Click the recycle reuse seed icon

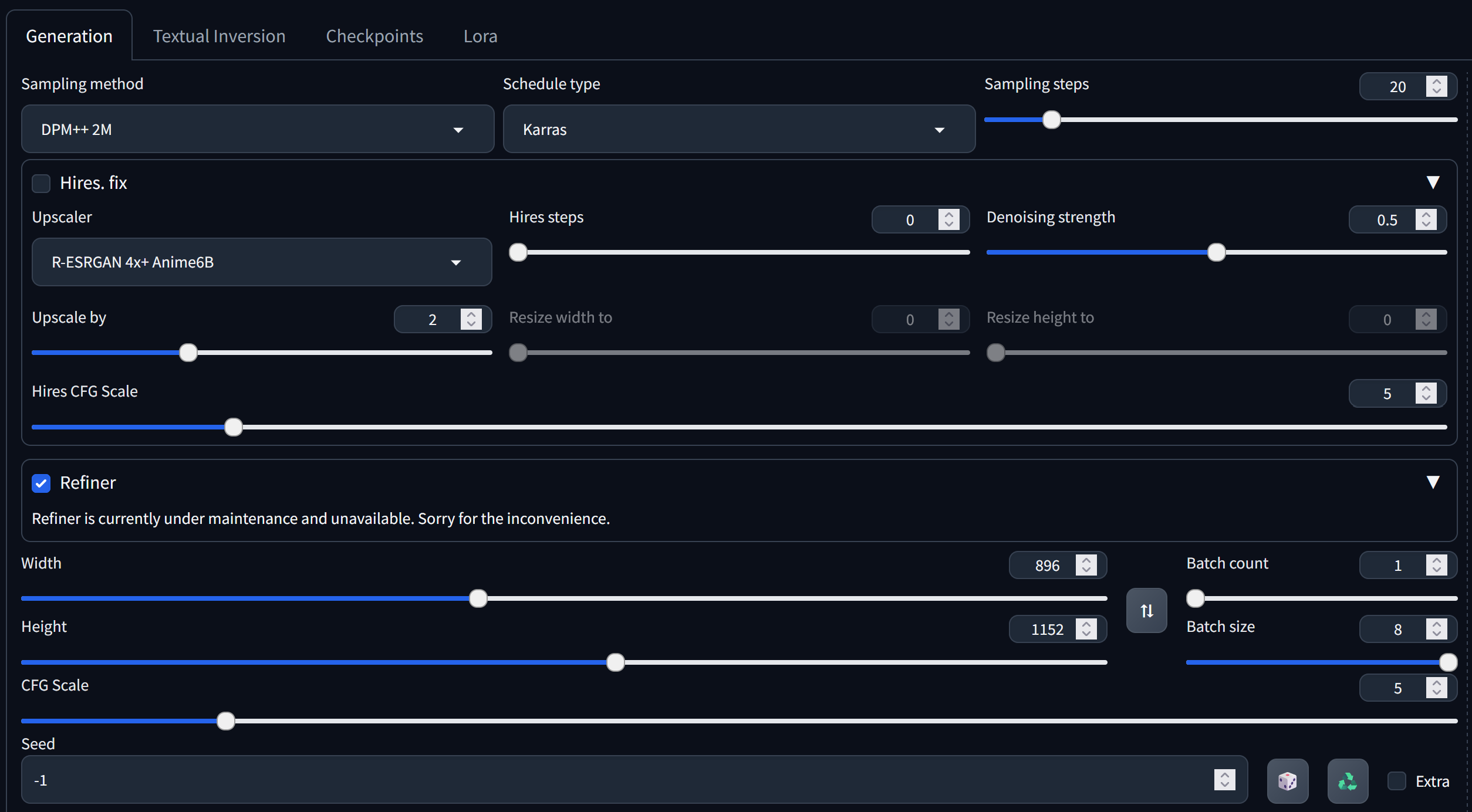click(x=1348, y=781)
